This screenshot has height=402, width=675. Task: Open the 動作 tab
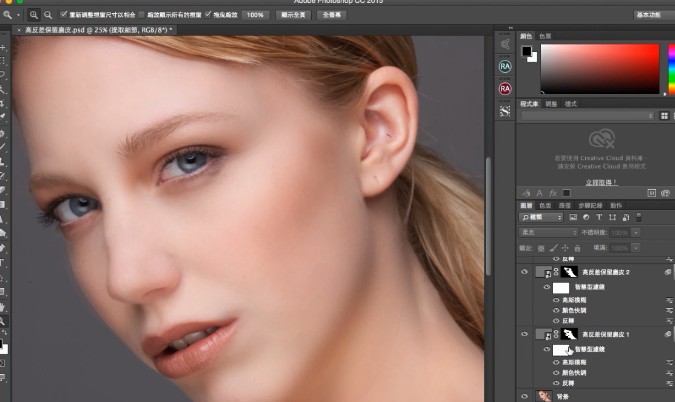coord(616,205)
